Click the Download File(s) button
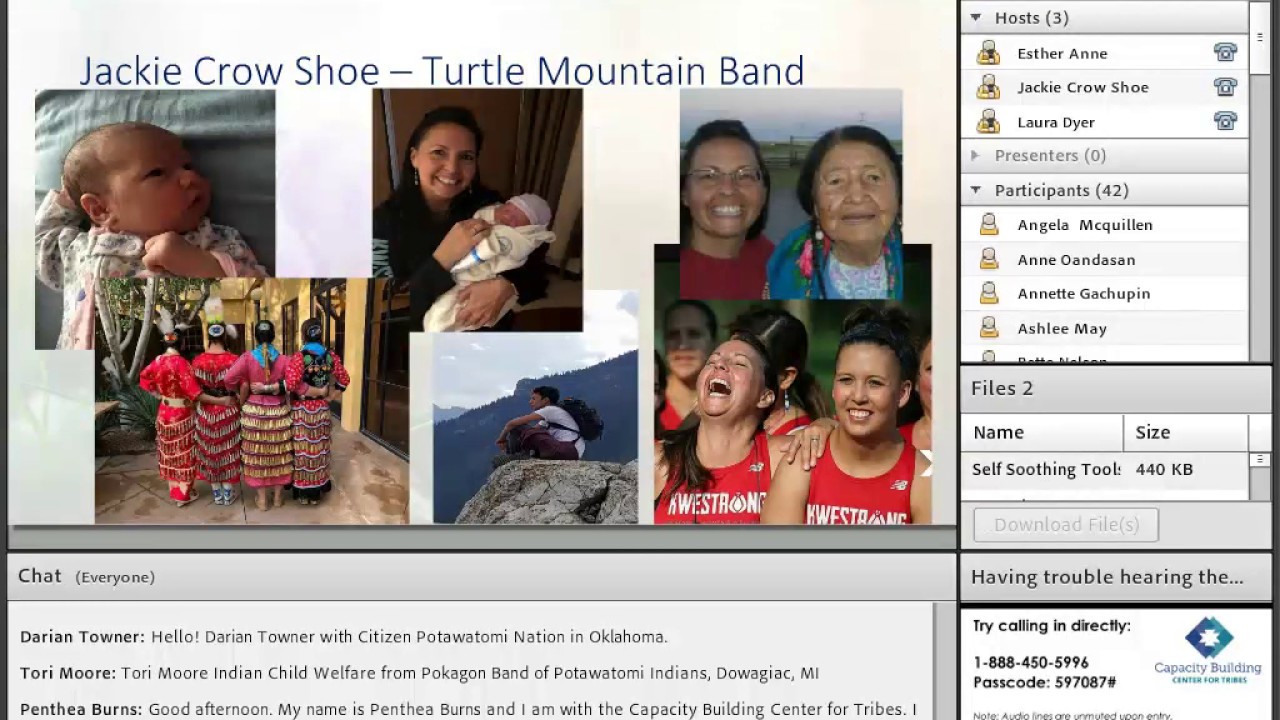This screenshot has width=1280, height=720. coord(1066,525)
